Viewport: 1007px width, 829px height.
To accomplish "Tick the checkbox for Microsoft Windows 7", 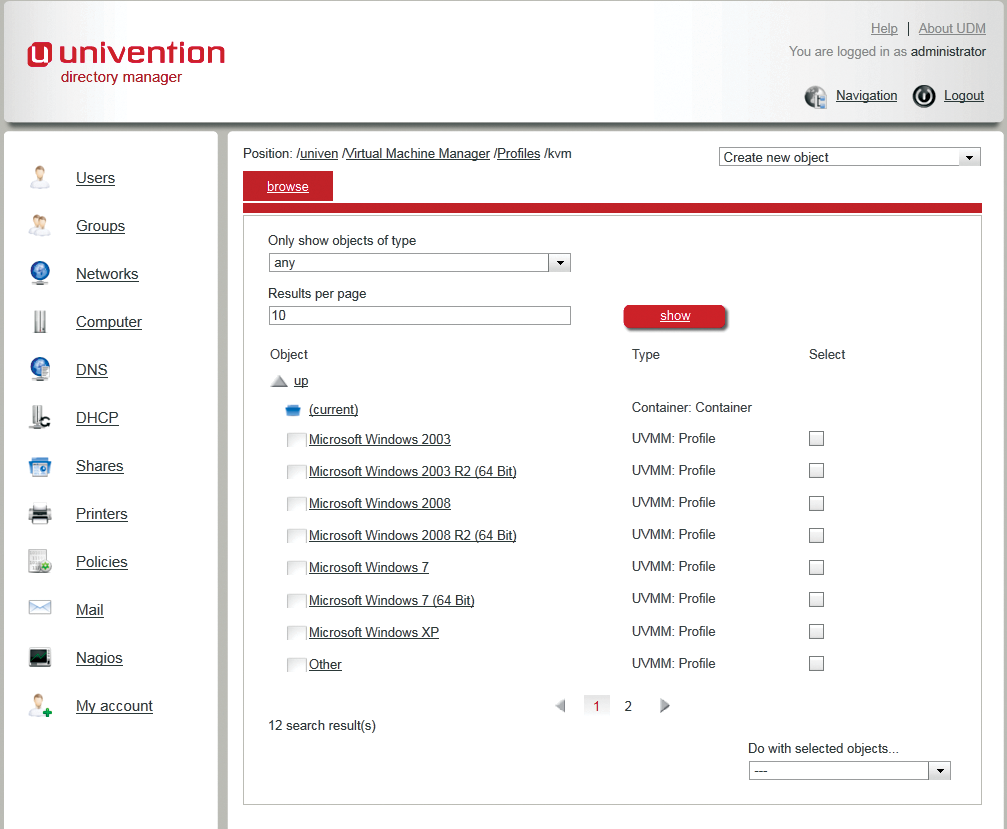I will point(816,566).
